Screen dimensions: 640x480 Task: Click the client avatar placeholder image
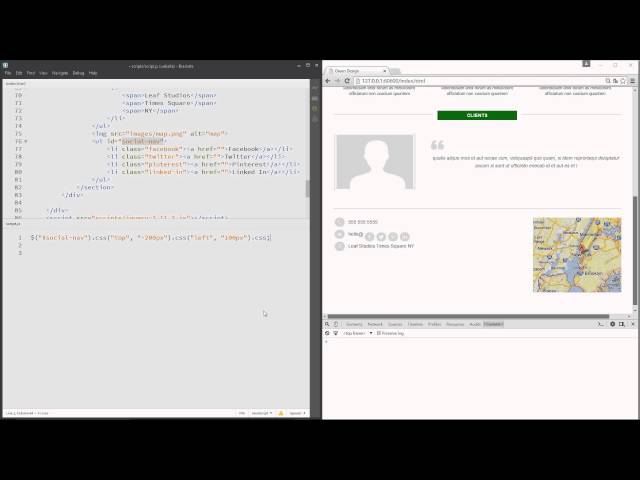tap(375, 162)
